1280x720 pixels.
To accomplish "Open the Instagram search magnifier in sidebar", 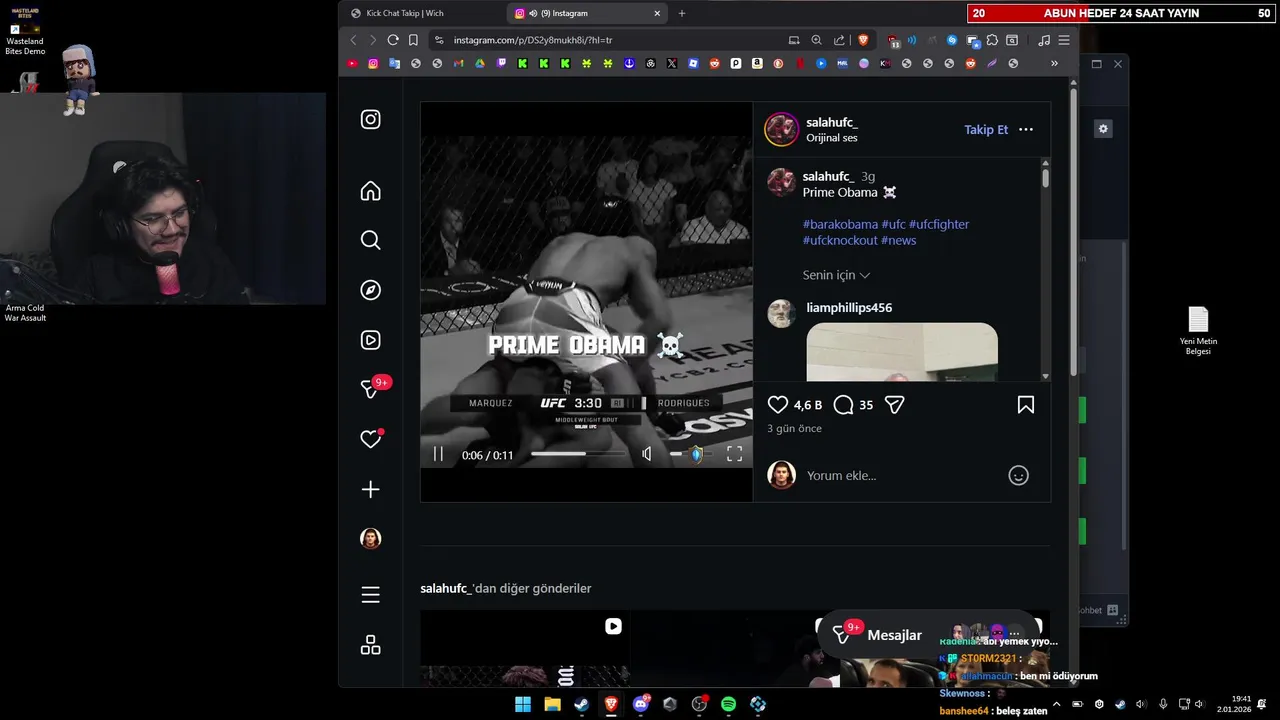I will point(371,240).
